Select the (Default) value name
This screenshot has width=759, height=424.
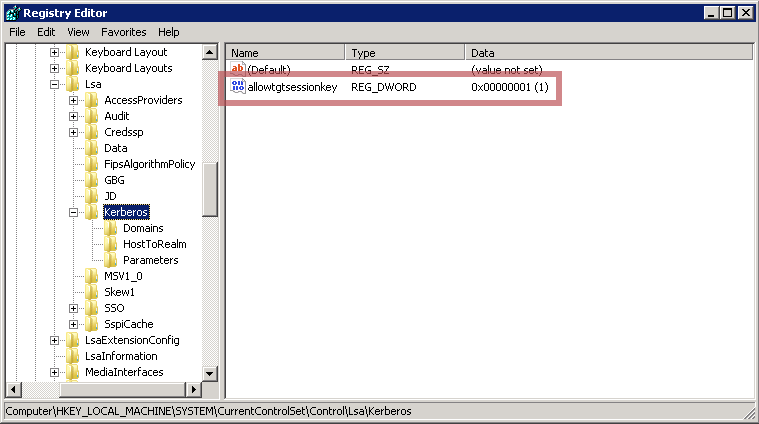(x=269, y=70)
